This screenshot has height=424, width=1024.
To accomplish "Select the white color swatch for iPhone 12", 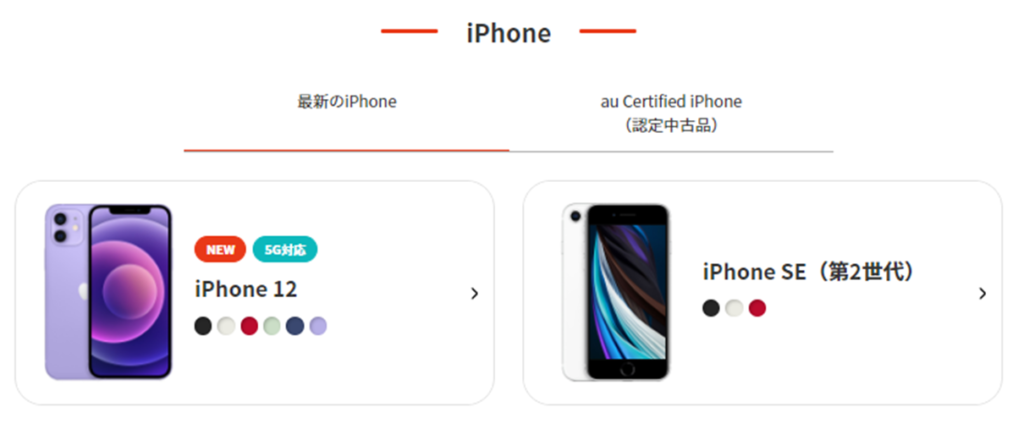I will (x=226, y=326).
